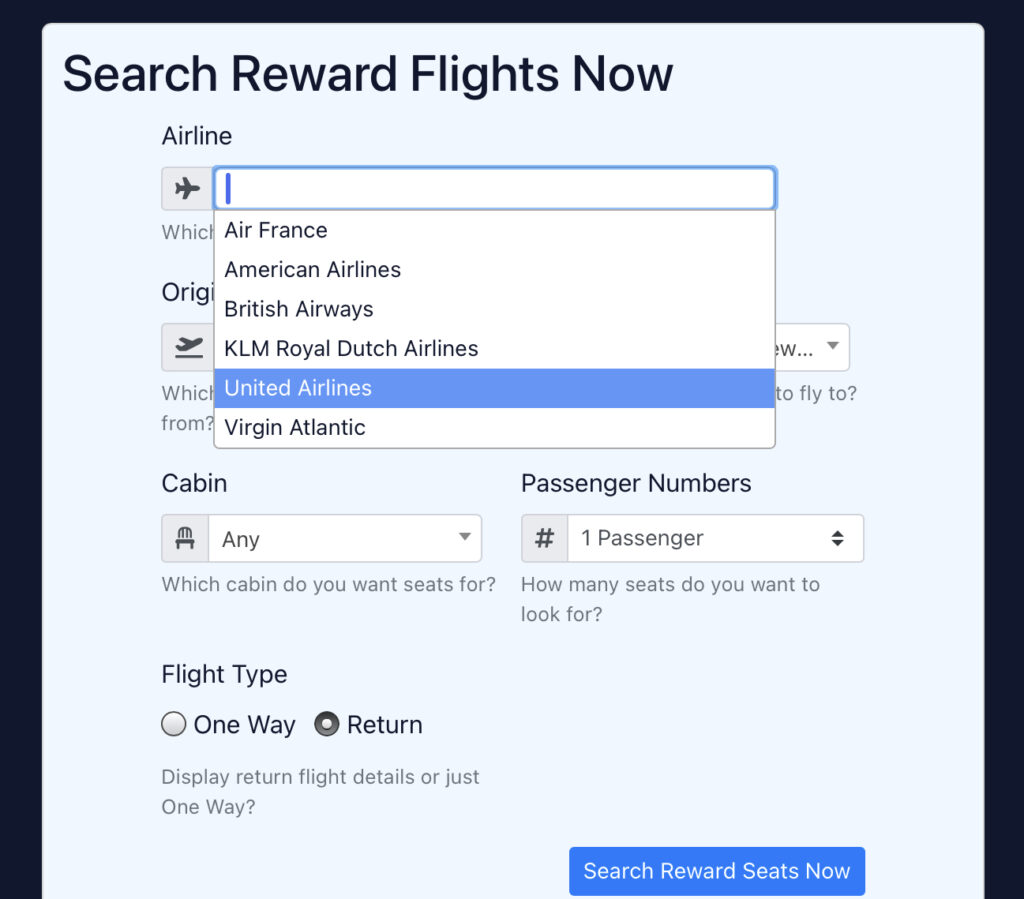Click Search Reward Seats Now button
The image size is (1024, 899).
click(x=717, y=871)
